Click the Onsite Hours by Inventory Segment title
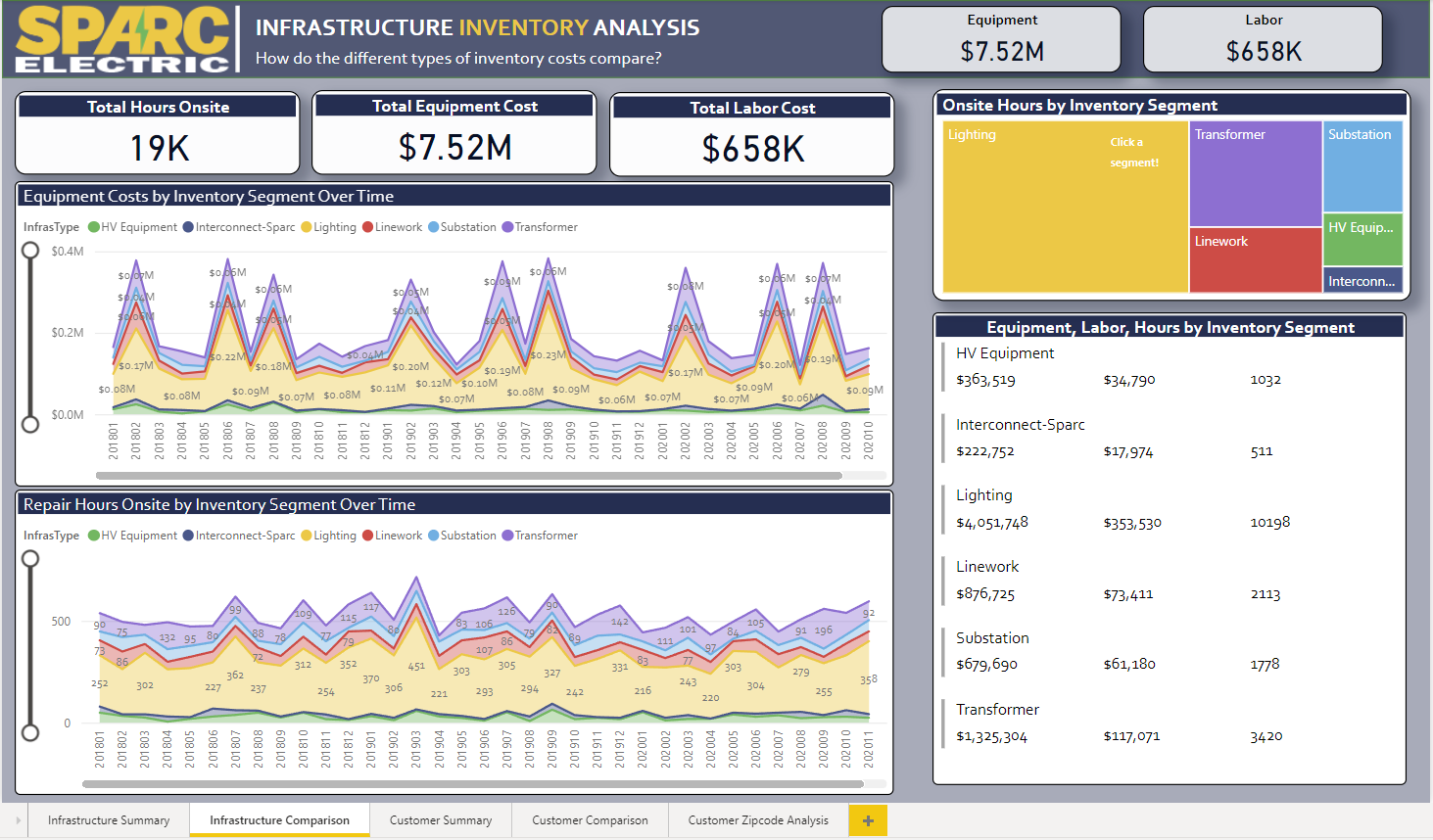This screenshot has width=1433, height=840. (x=1079, y=105)
